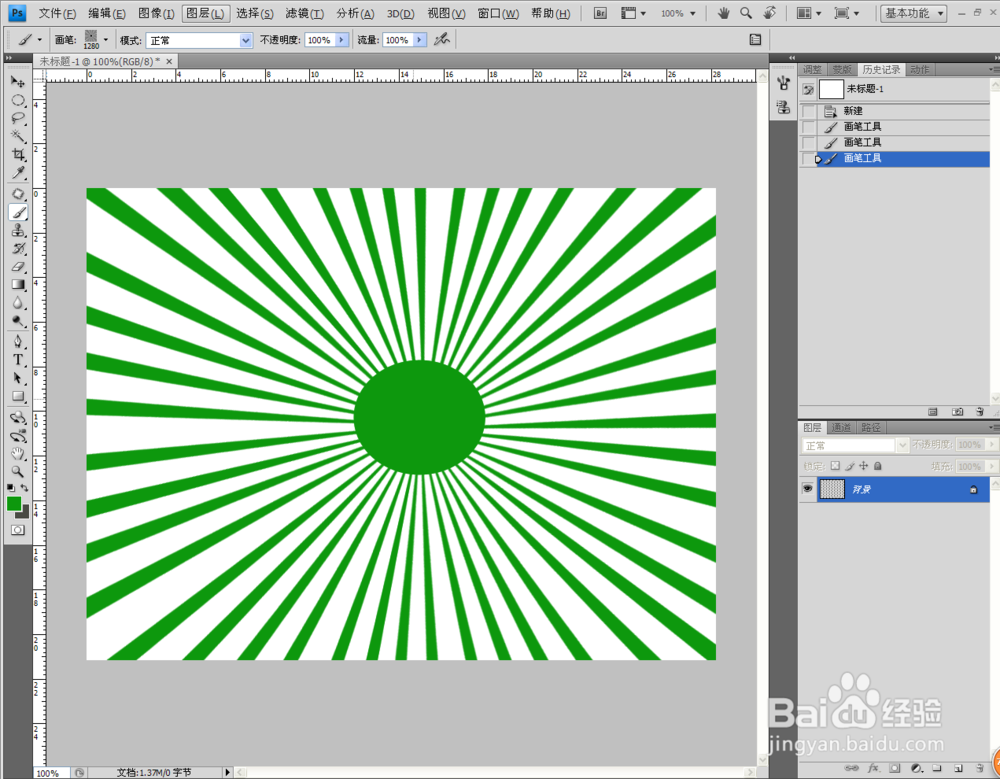
Task: Open the brush preset picker dropdown
Action: [x=106, y=40]
